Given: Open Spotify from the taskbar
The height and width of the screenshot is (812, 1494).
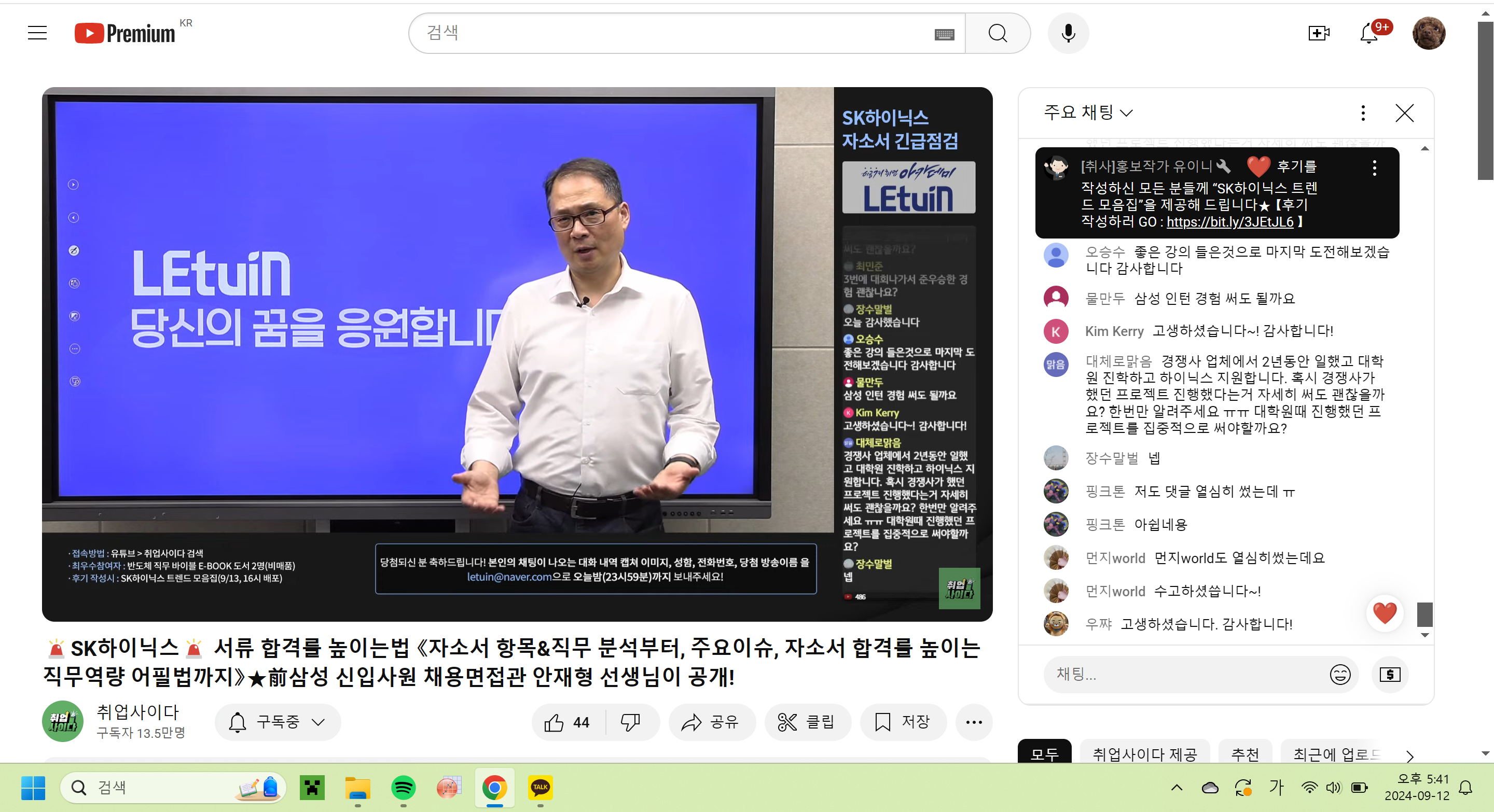Looking at the screenshot, I should [403, 788].
